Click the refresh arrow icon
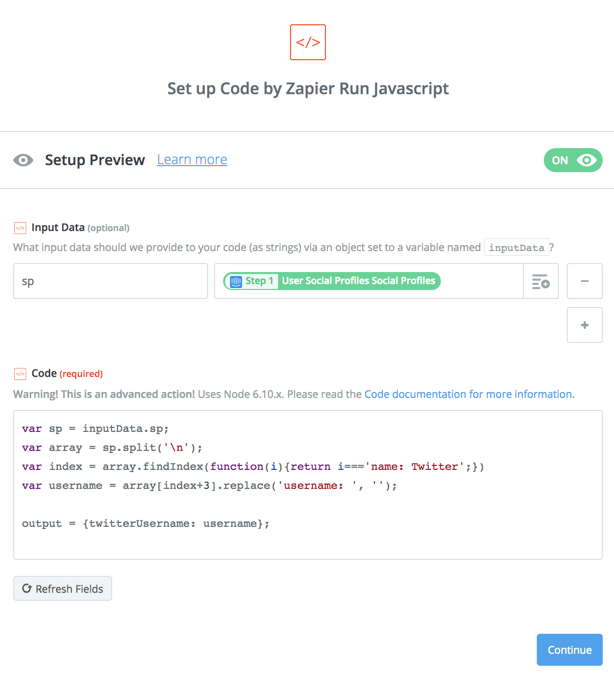The width and height of the screenshot is (614, 681). point(27,588)
